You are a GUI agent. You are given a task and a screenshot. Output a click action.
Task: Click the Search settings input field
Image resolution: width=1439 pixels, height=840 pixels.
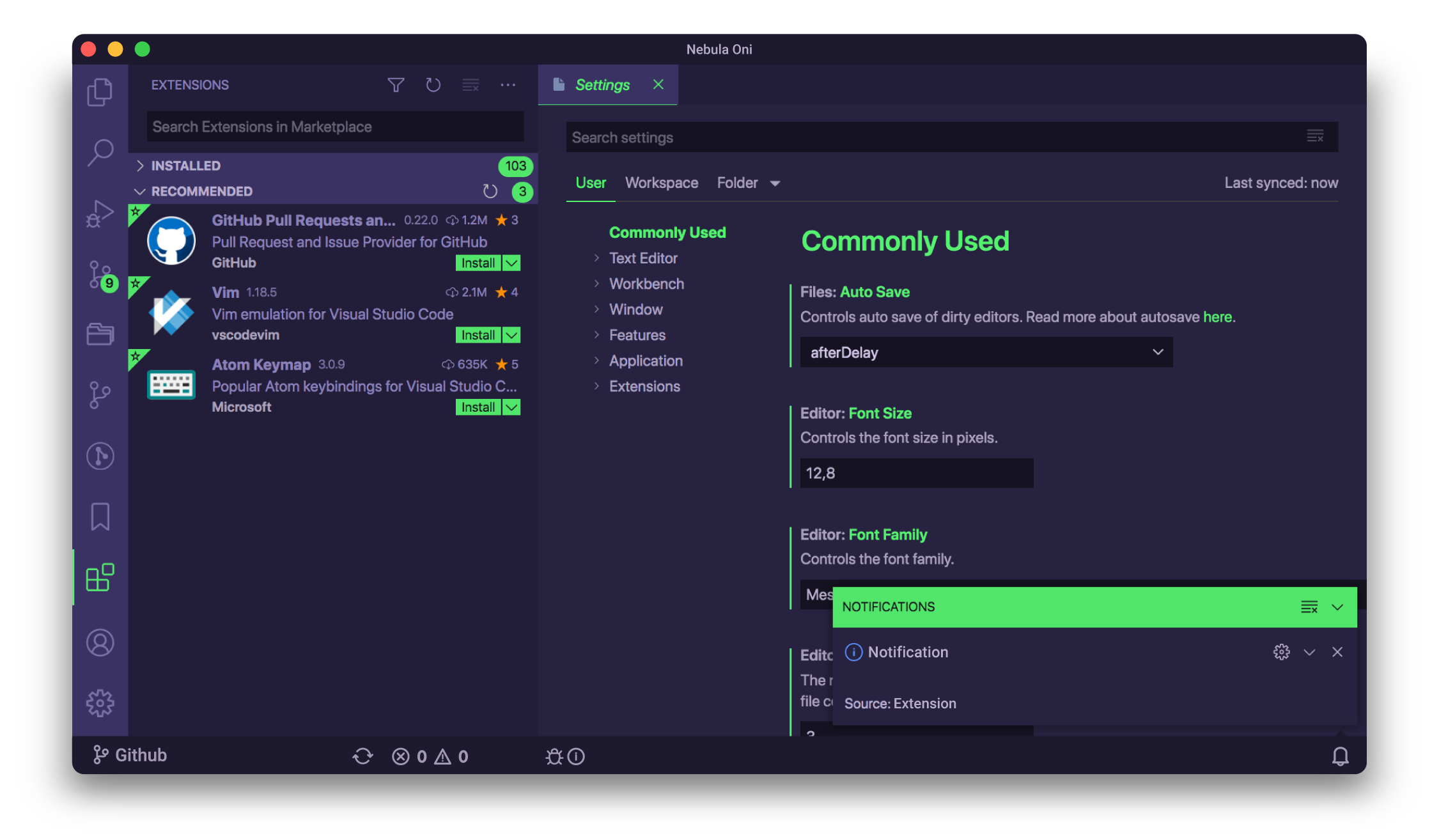[x=933, y=137]
